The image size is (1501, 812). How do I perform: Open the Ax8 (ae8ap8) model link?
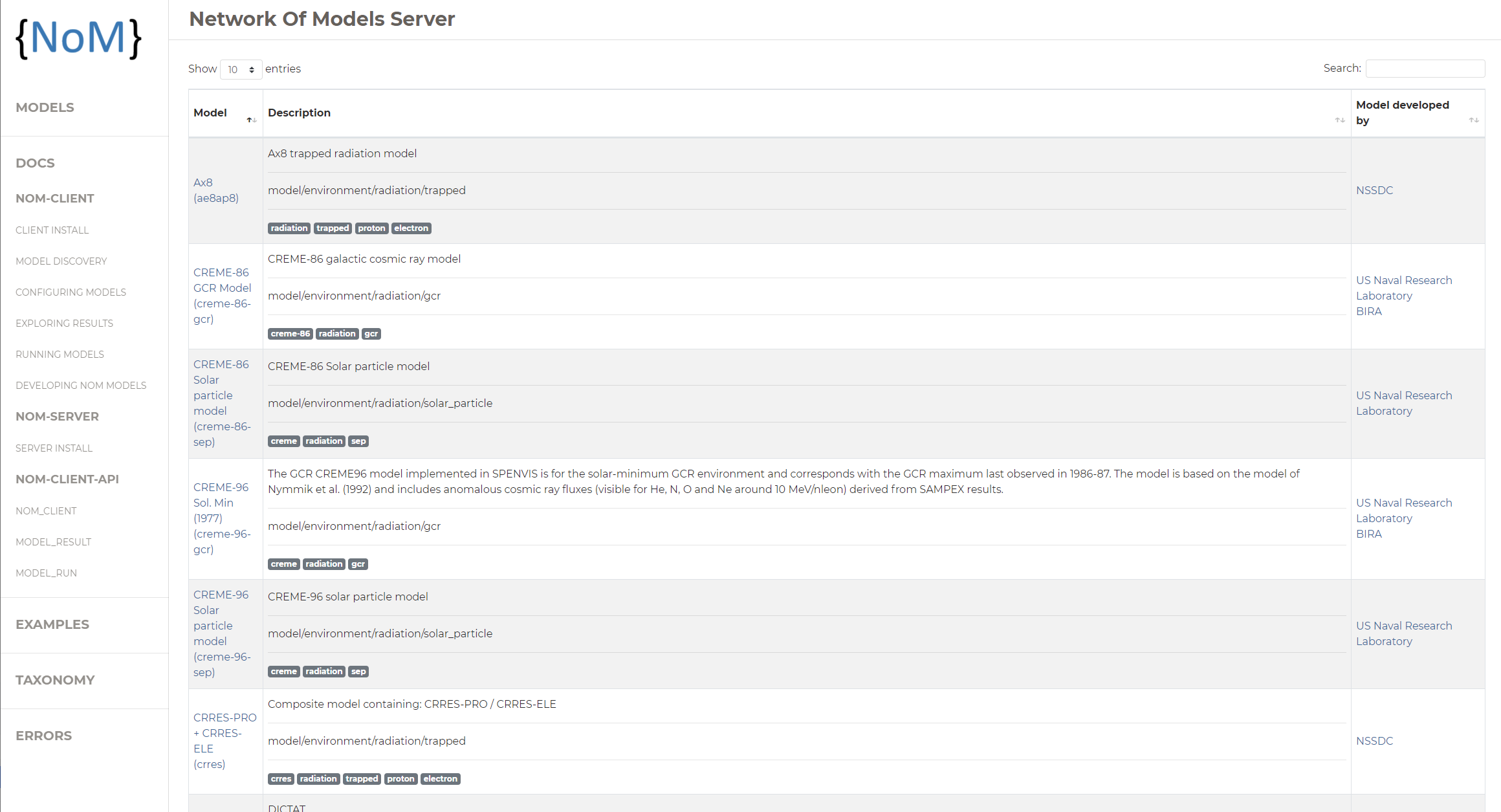215,190
